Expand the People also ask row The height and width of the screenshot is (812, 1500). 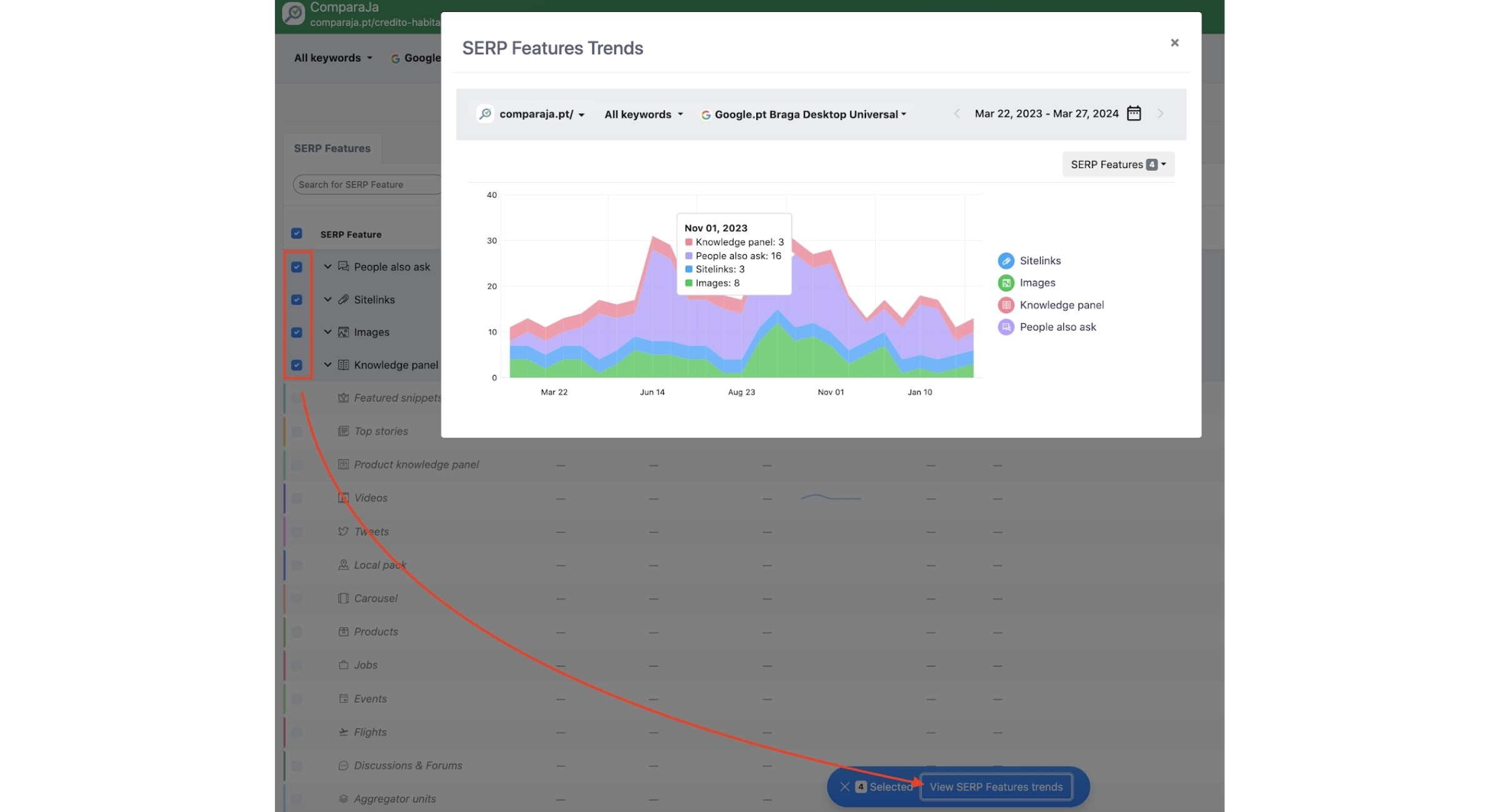pyautogui.click(x=327, y=267)
